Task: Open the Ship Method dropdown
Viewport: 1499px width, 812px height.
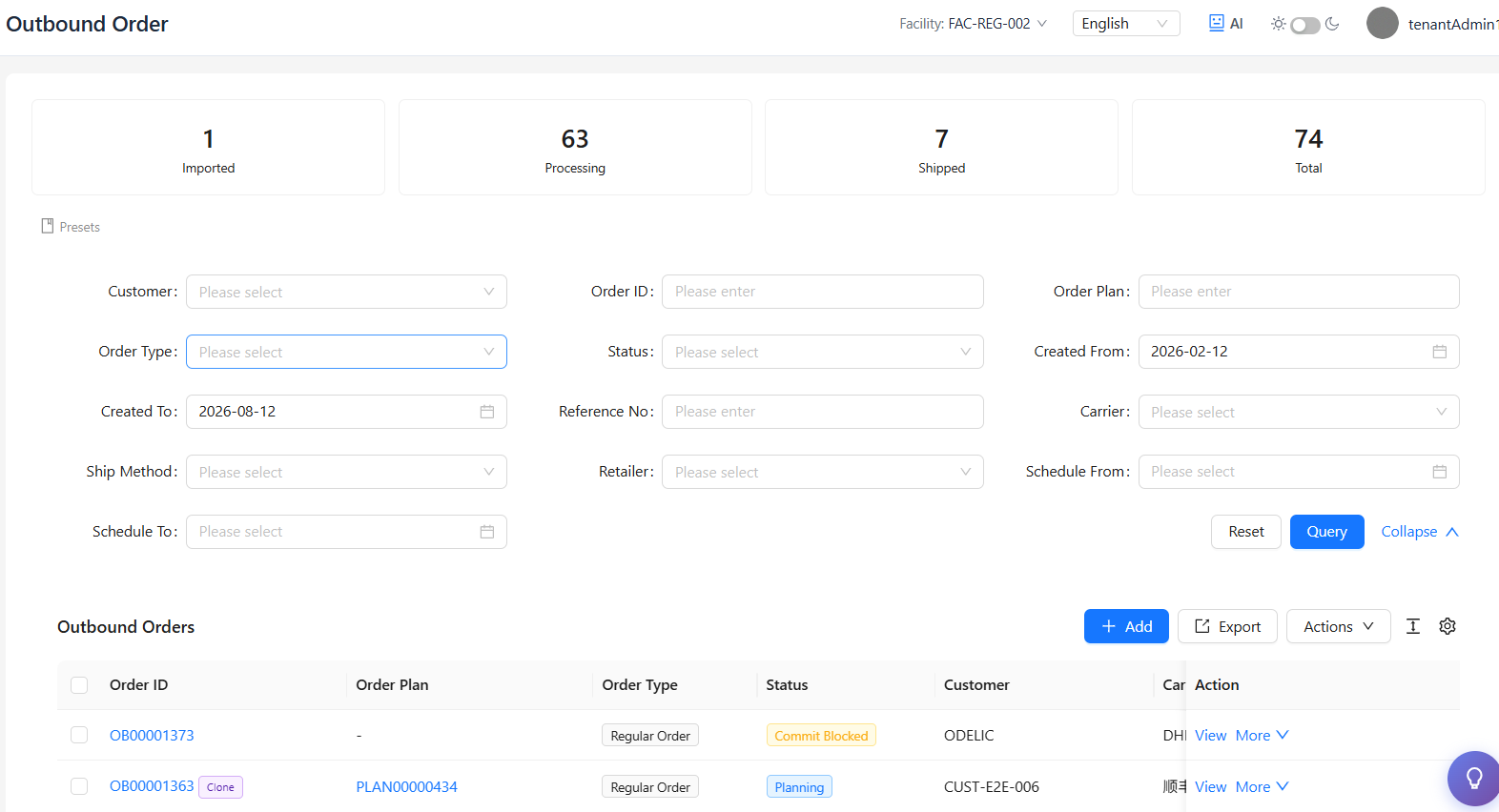Action: [346, 472]
